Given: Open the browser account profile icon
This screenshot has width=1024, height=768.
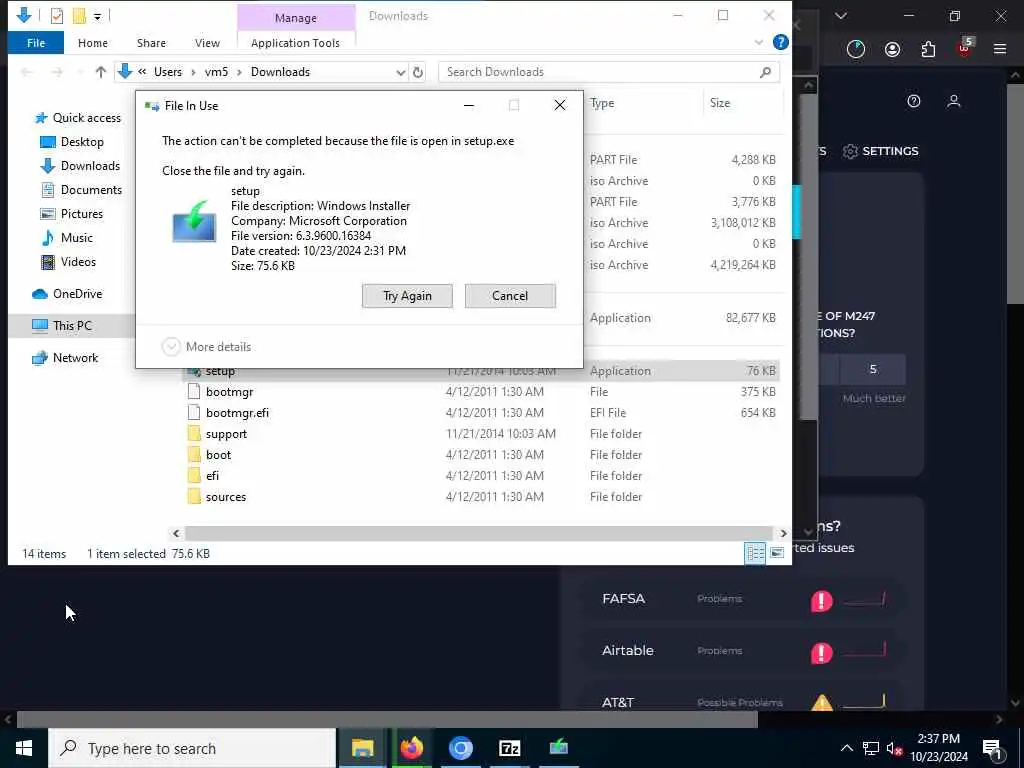Looking at the screenshot, I should coord(892,49).
